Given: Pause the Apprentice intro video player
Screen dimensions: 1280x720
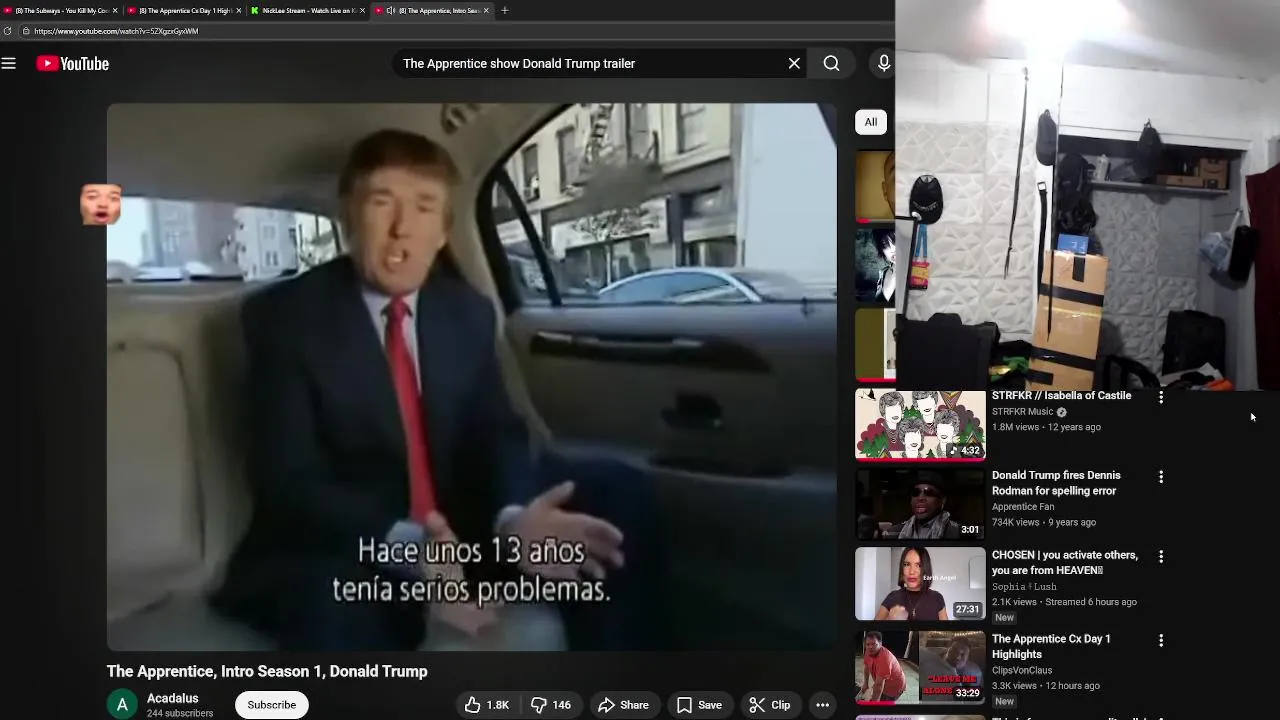Looking at the screenshot, I should point(472,377).
